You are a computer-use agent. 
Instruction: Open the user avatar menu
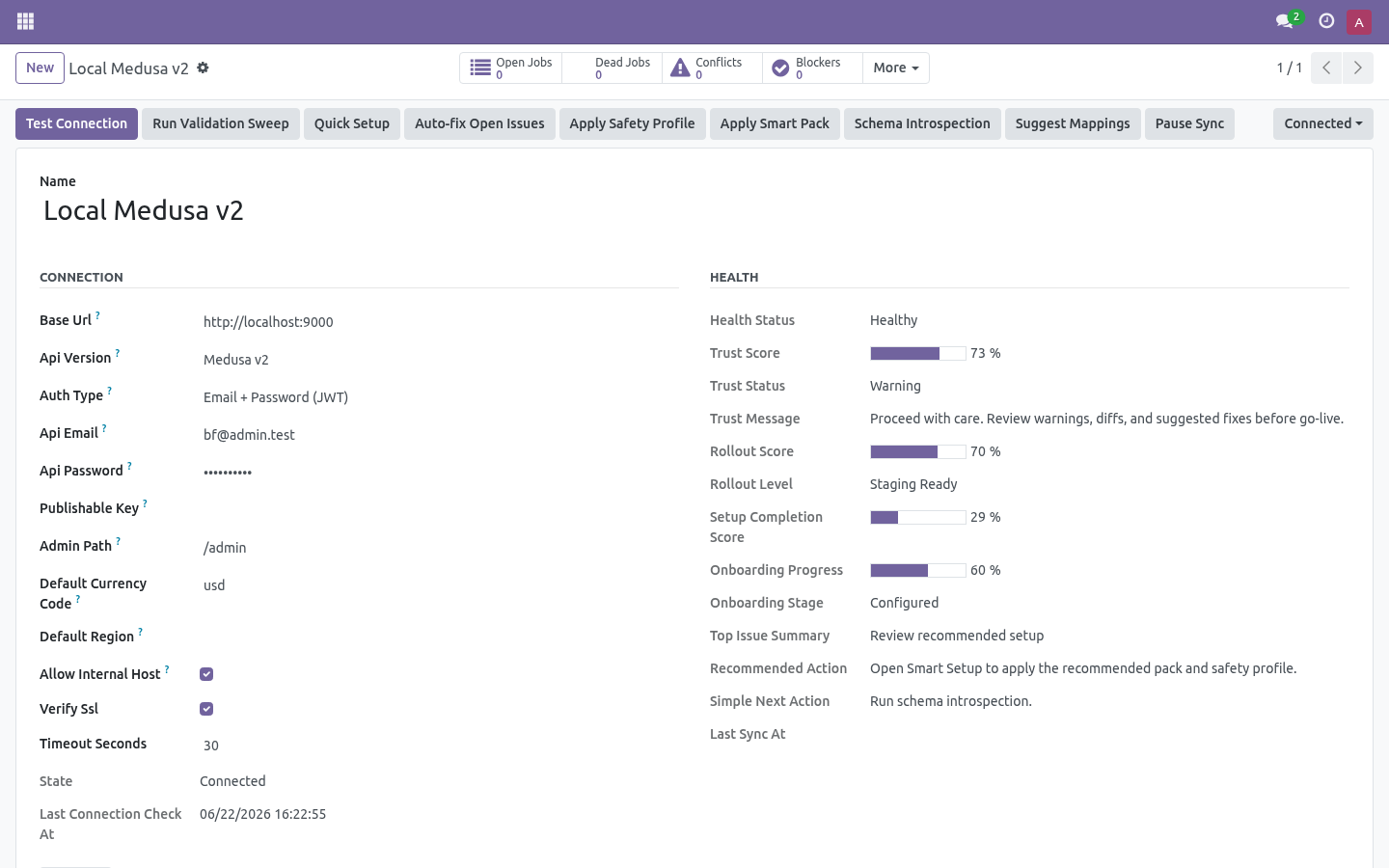click(x=1359, y=21)
